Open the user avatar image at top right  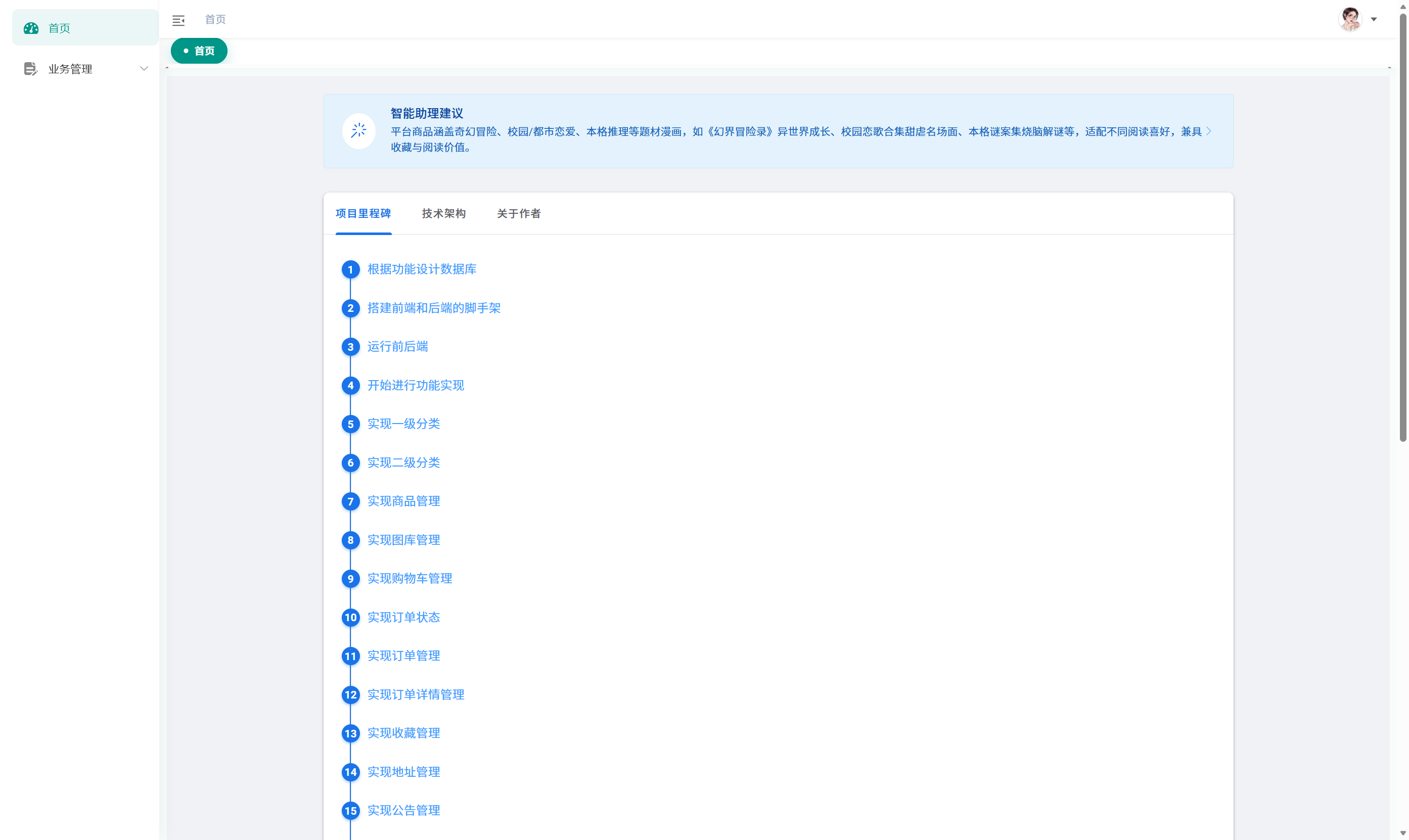(x=1350, y=19)
